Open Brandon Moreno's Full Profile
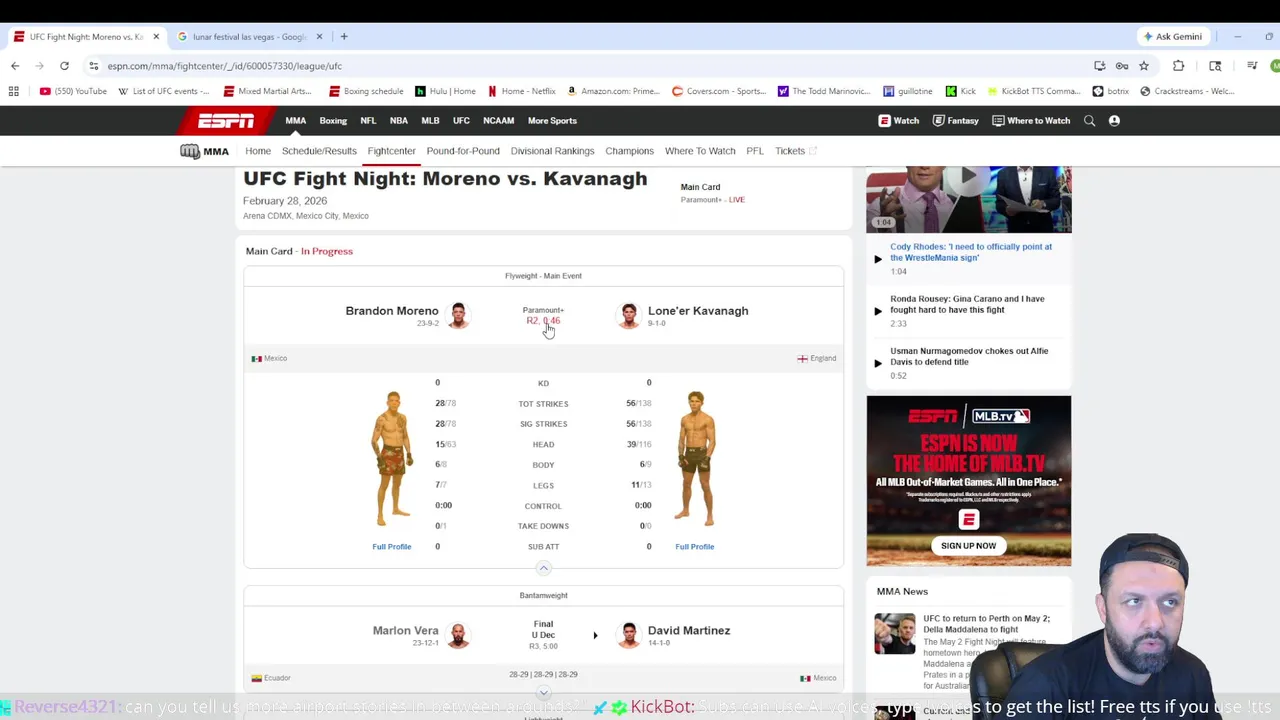 point(392,547)
